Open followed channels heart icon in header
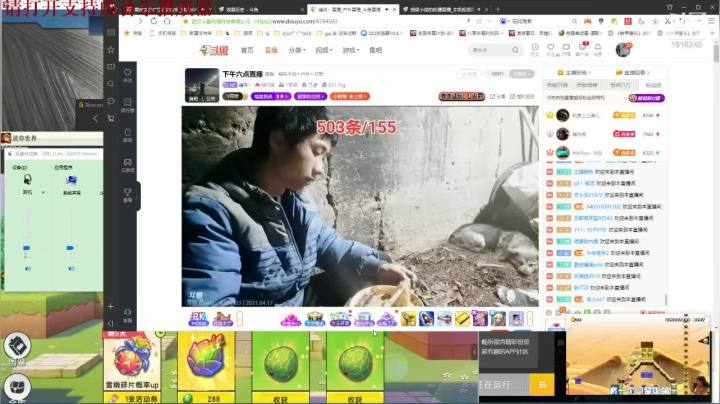The height and width of the screenshot is (404, 720). 551,49
